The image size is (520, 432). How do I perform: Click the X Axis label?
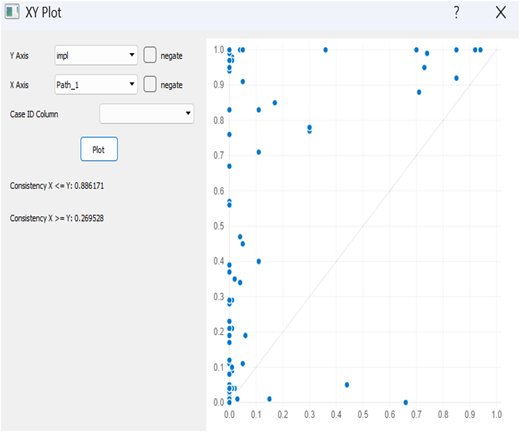pos(19,85)
